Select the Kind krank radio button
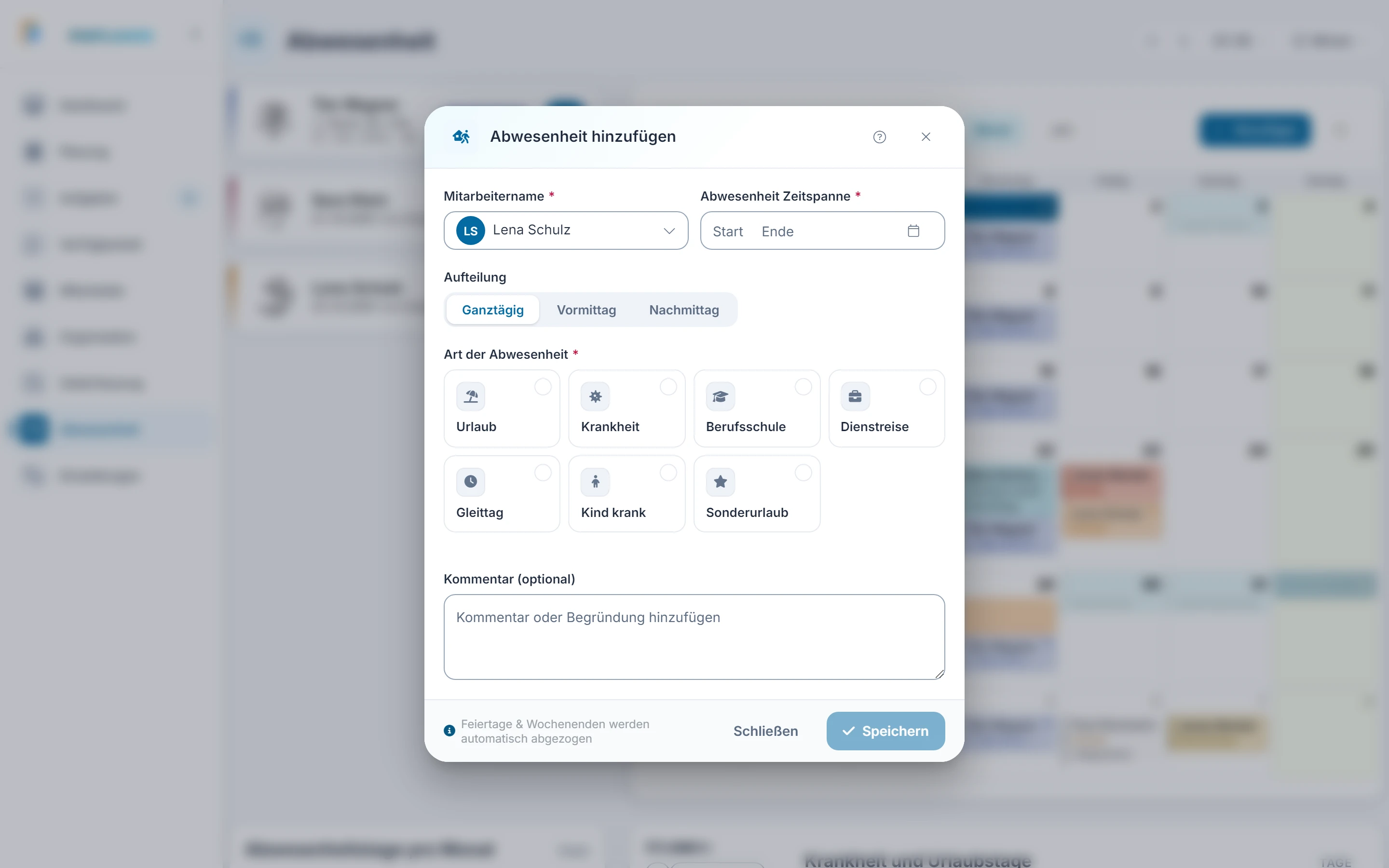 point(668,473)
